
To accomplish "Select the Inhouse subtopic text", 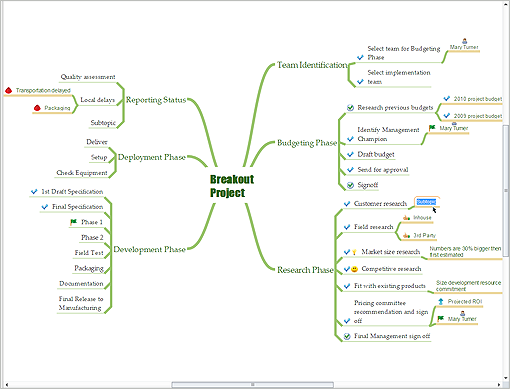I will click(422, 218).
